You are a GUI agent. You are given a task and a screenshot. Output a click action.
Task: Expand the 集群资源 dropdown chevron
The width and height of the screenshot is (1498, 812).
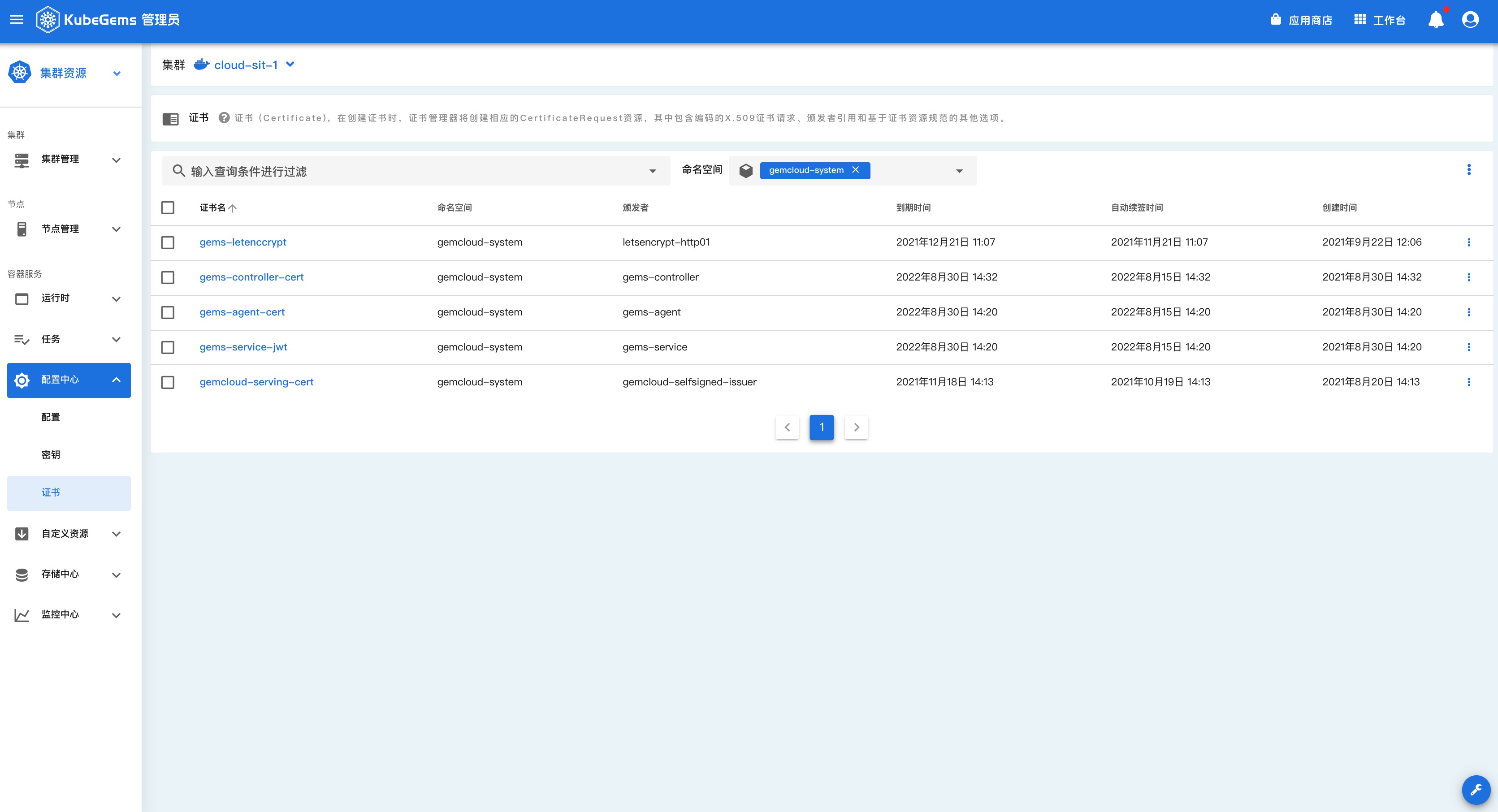[117, 73]
